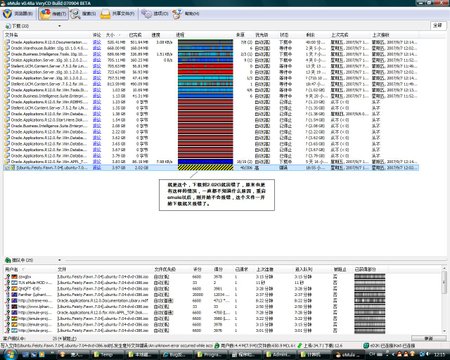Click the flag icon of the Panther queue user
Viewport: 450px width, 360px height.
14,295
